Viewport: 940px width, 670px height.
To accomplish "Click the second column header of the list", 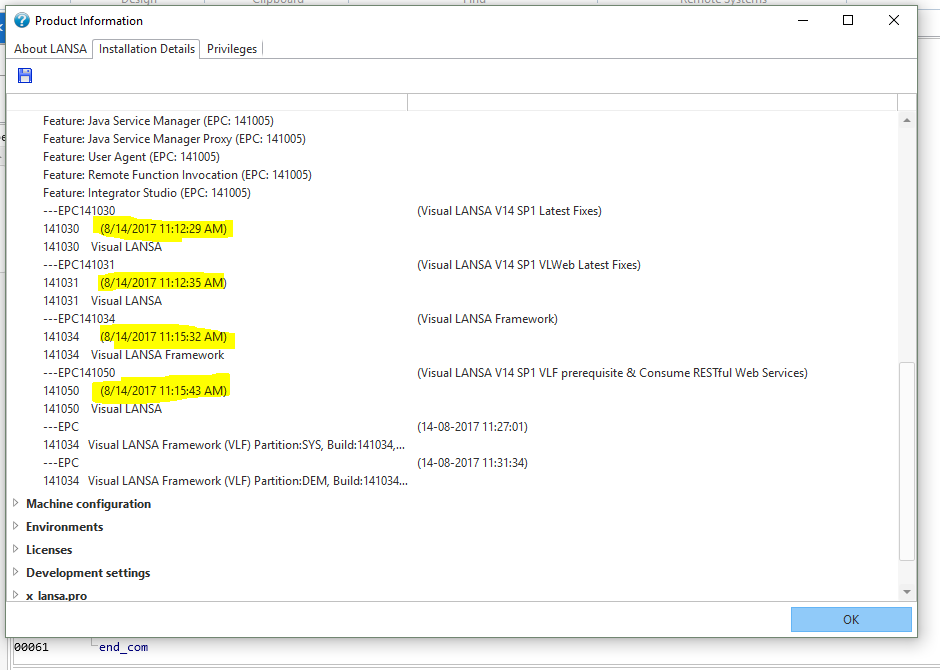I will coord(652,102).
